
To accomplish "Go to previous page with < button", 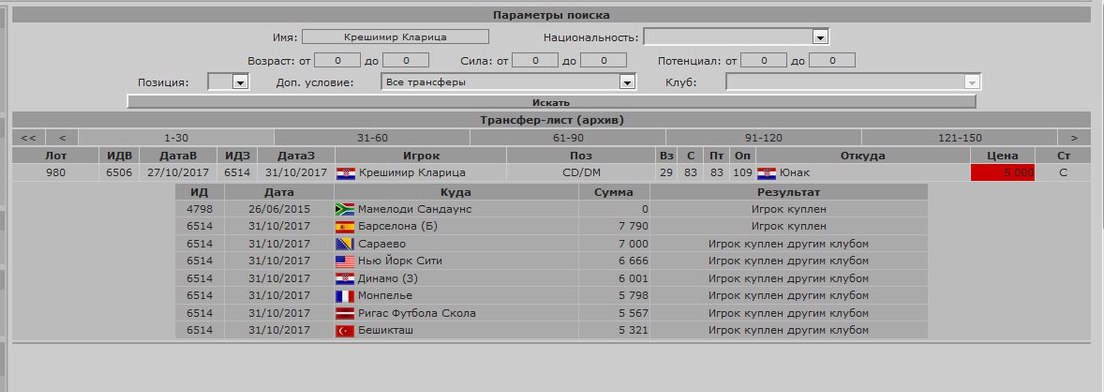I will tap(62, 138).
